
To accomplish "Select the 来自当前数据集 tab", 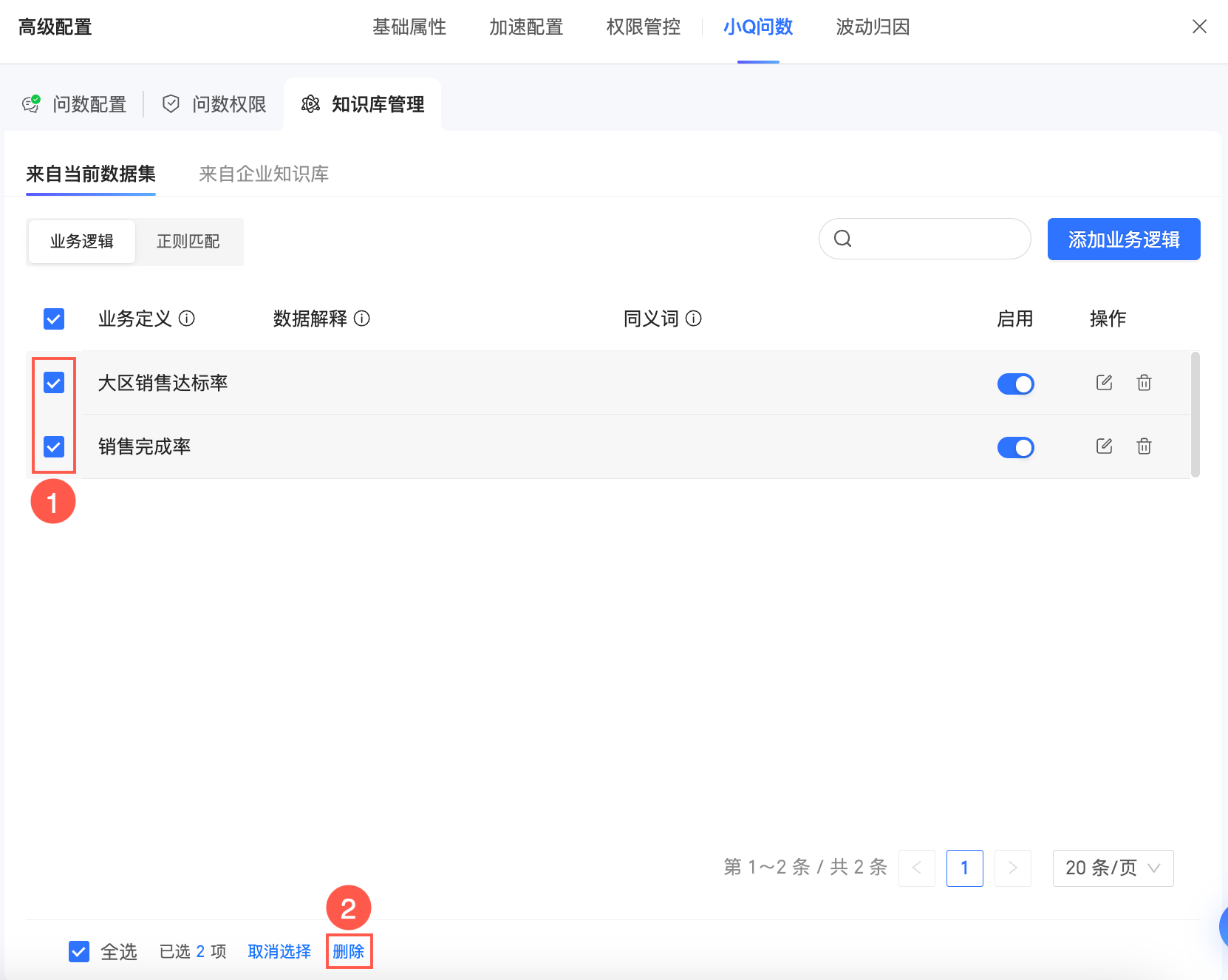I will (91, 174).
